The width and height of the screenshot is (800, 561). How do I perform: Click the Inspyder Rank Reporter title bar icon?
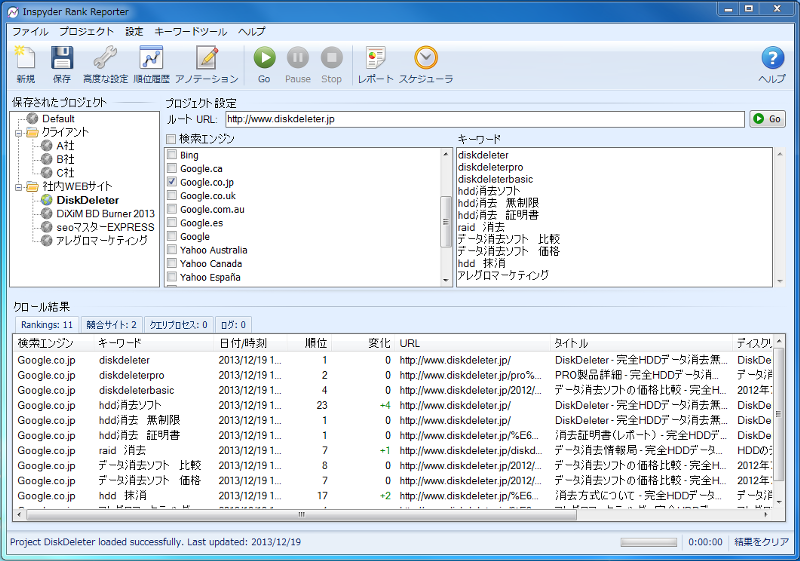[x=13, y=12]
